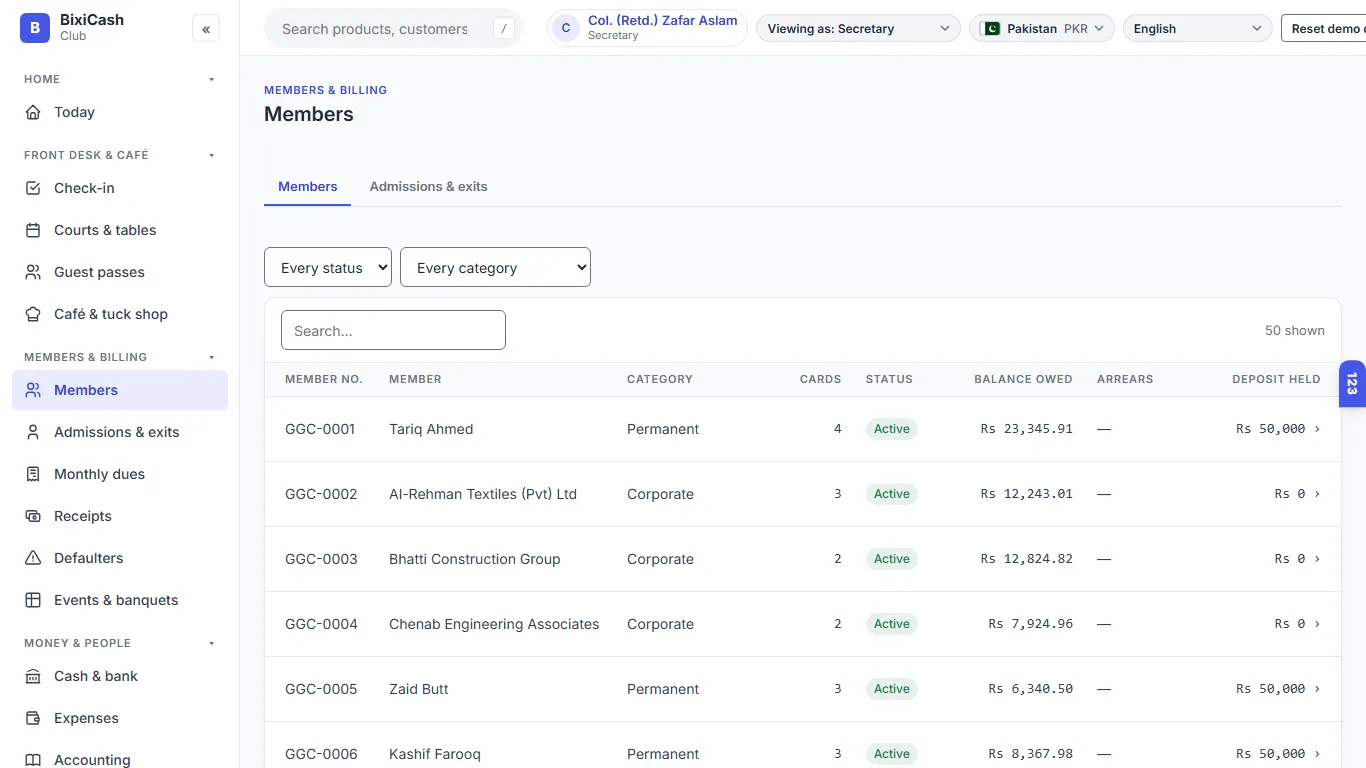Collapse the Money & People sidebar section

(211, 643)
